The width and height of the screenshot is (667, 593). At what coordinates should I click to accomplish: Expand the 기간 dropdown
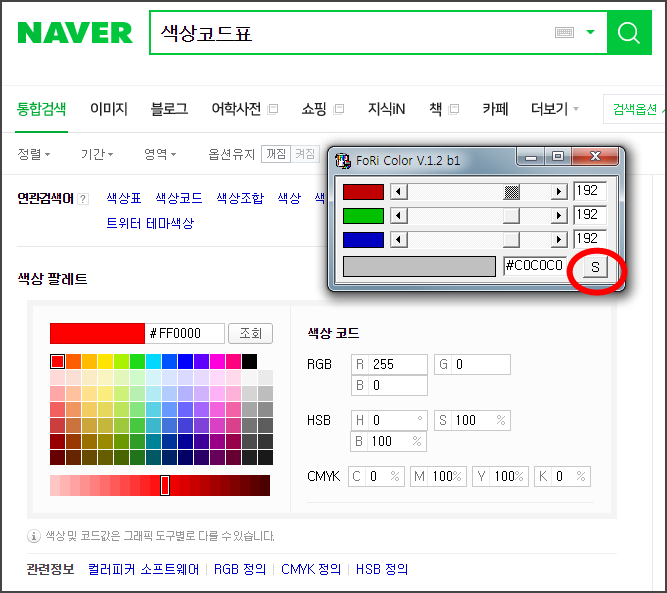[97, 154]
